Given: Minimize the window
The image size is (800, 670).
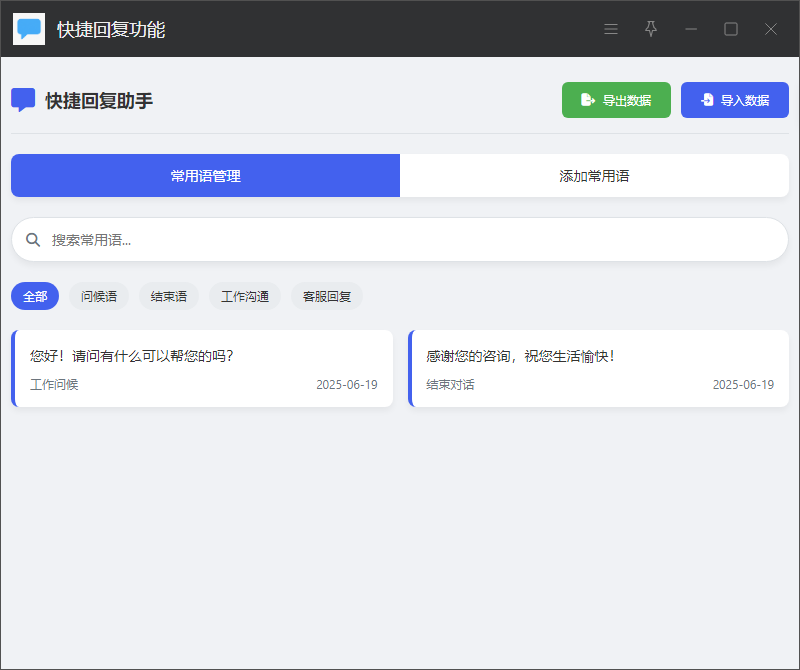Looking at the screenshot, I should pyautogui.click(x=691, y=29).
